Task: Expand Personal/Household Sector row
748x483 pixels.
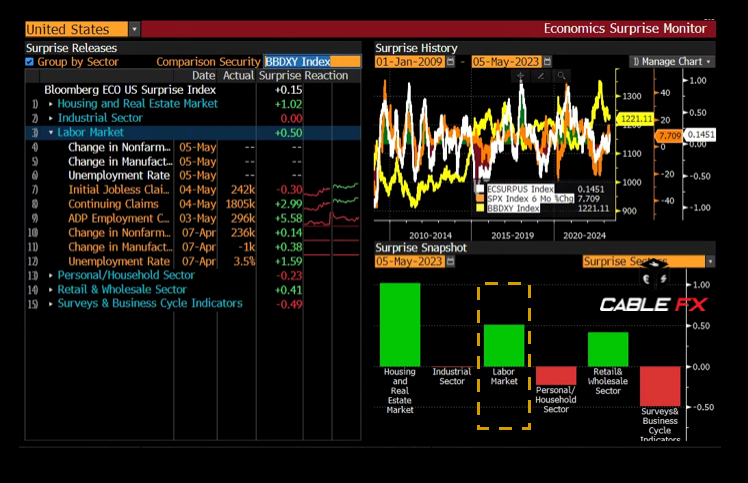Action: [51, 275]
